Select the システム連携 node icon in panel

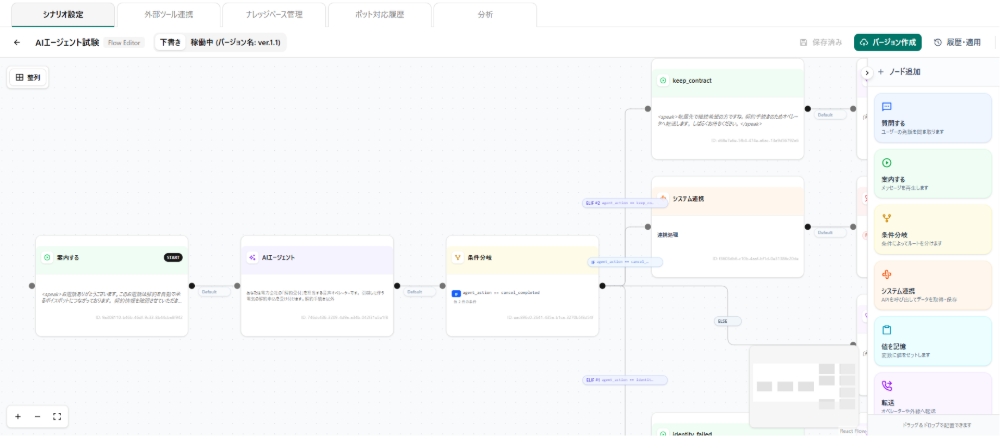click(886, 275)
